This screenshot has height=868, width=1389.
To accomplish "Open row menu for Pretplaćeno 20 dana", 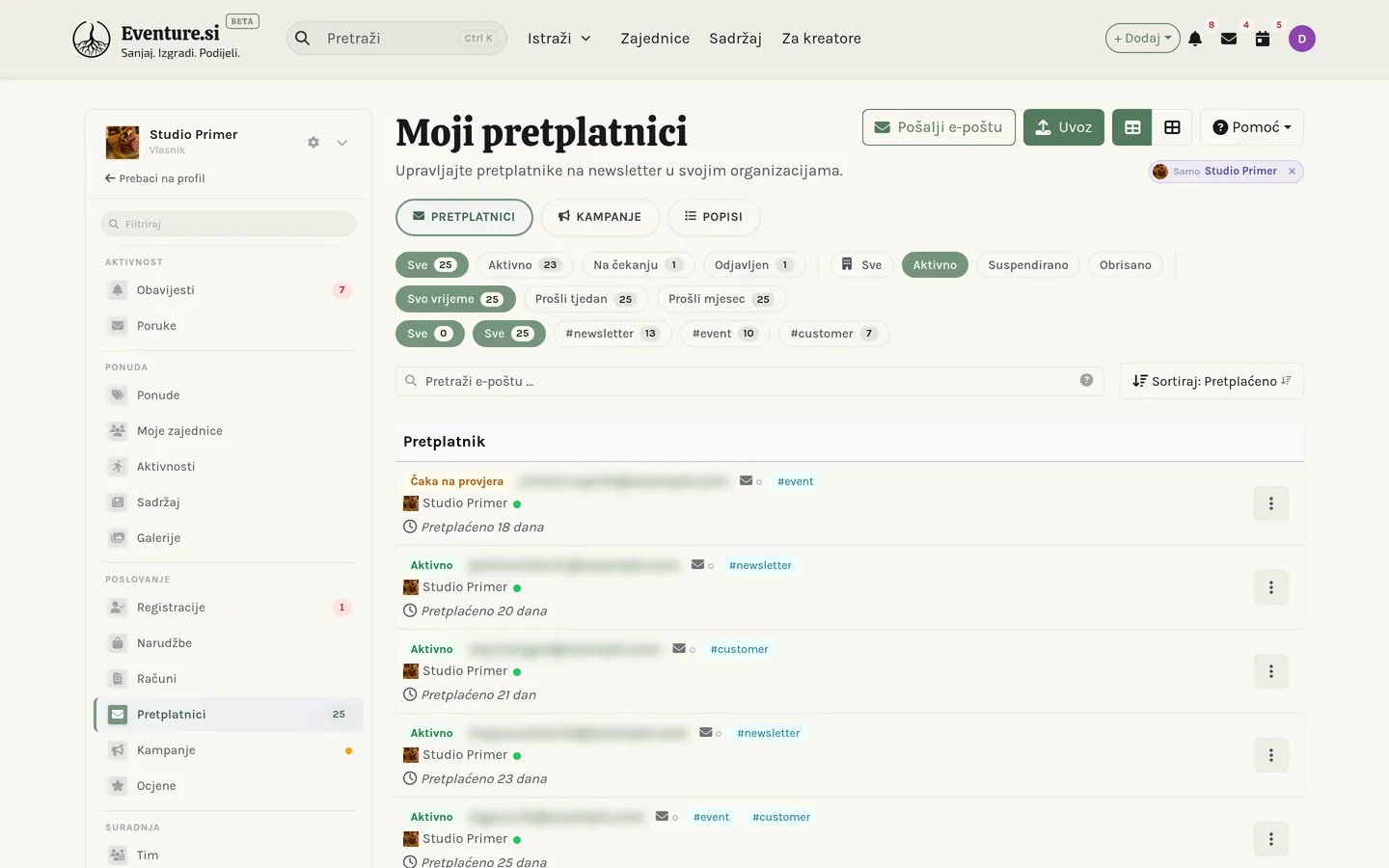I will [1271, 587].
